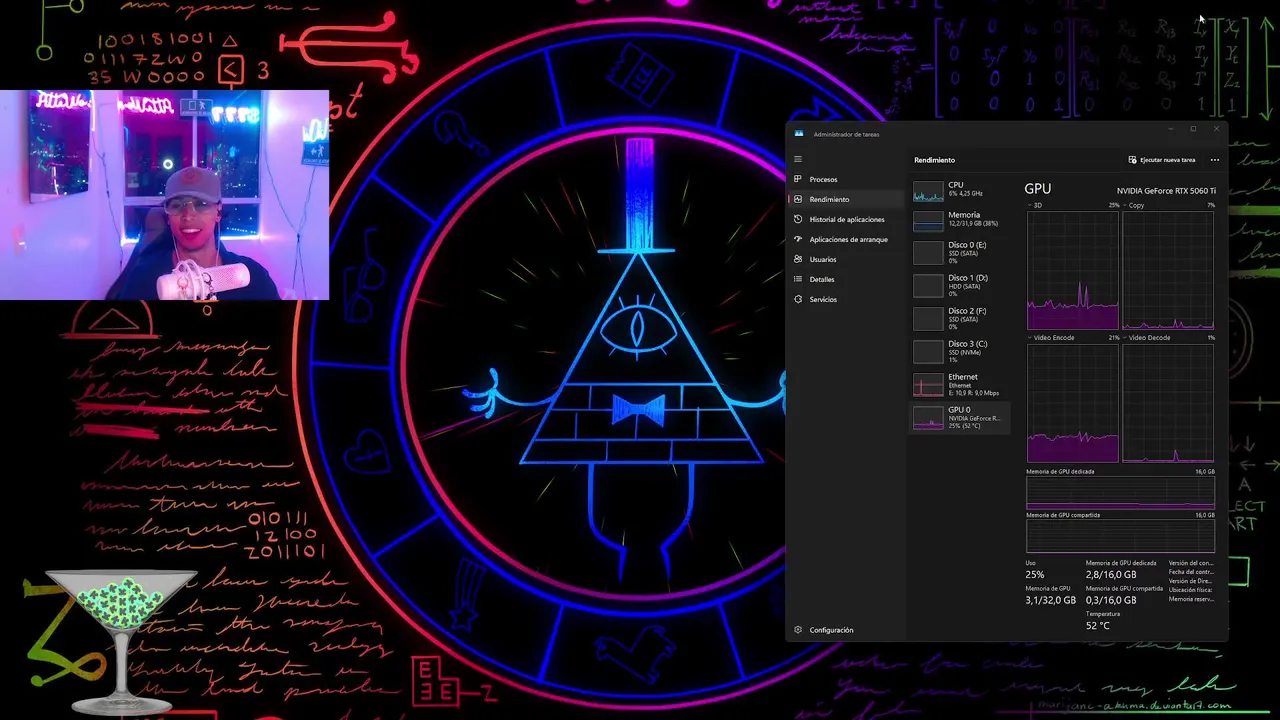The height and width of the screenshot is (720, 1280).
Task: Click the Video Decode usage graph
Action: (1168, 403)
